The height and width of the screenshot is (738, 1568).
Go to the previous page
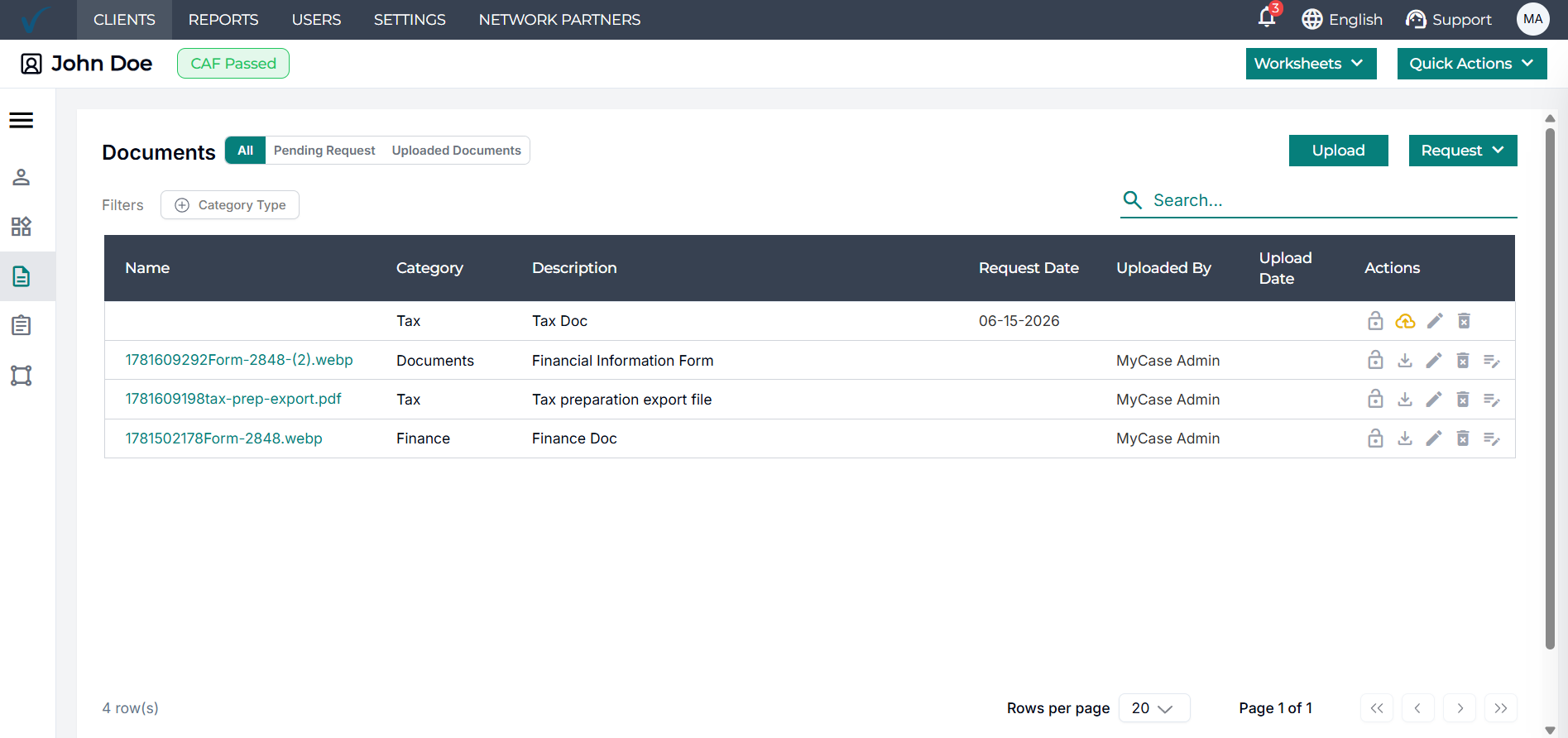(1418, 708)
